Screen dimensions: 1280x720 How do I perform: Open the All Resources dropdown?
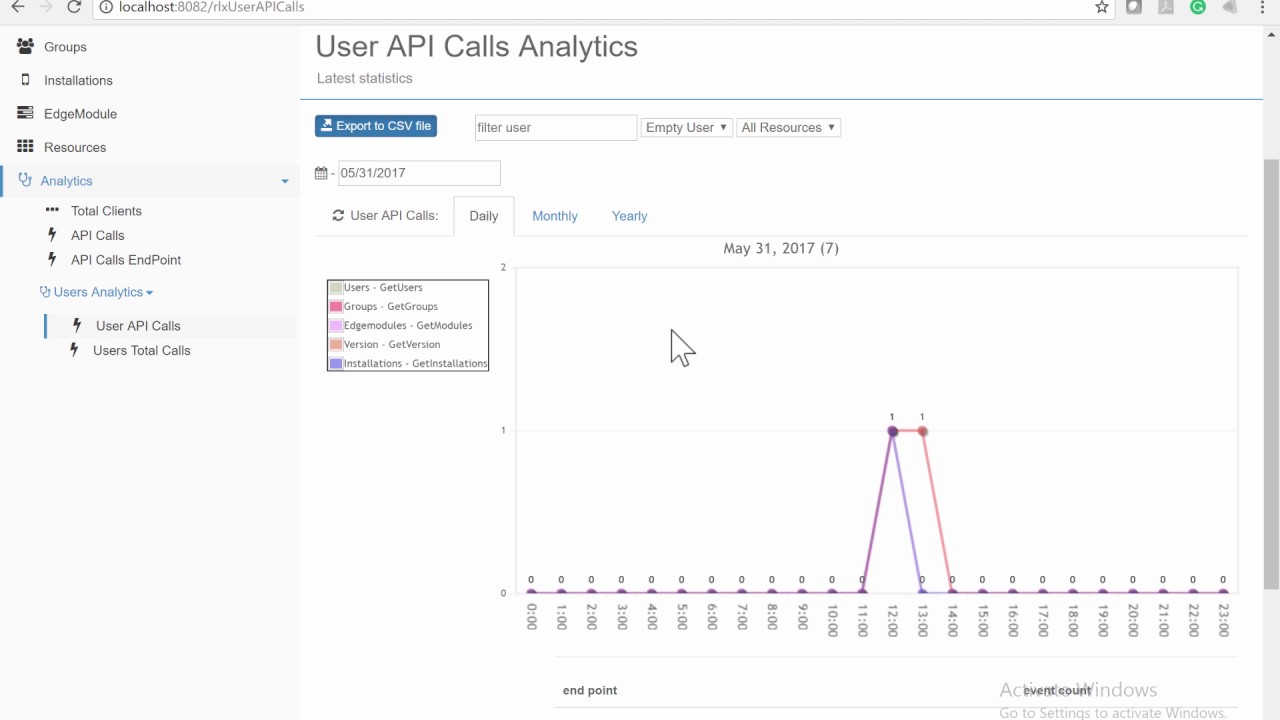tap(789, 128)
